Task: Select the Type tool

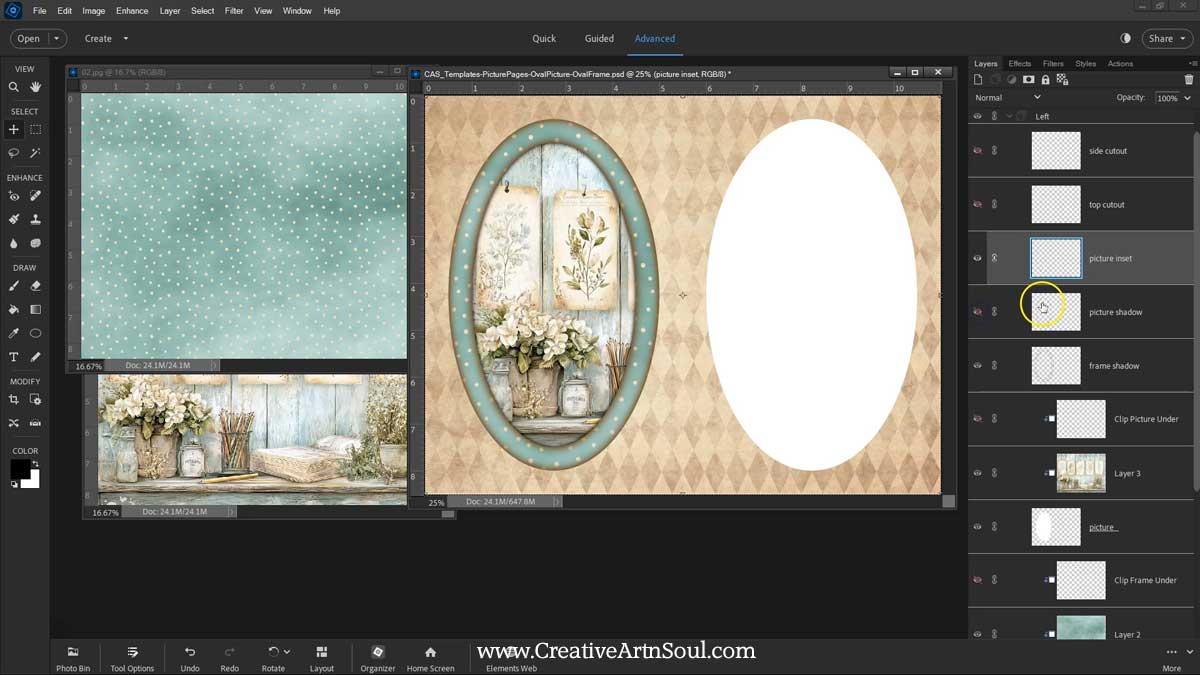Action: (14, 357)
